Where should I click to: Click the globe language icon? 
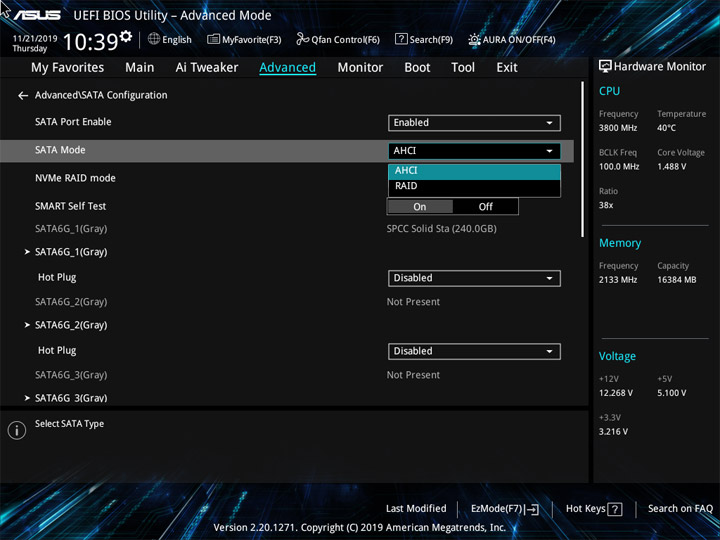[154, 39]
